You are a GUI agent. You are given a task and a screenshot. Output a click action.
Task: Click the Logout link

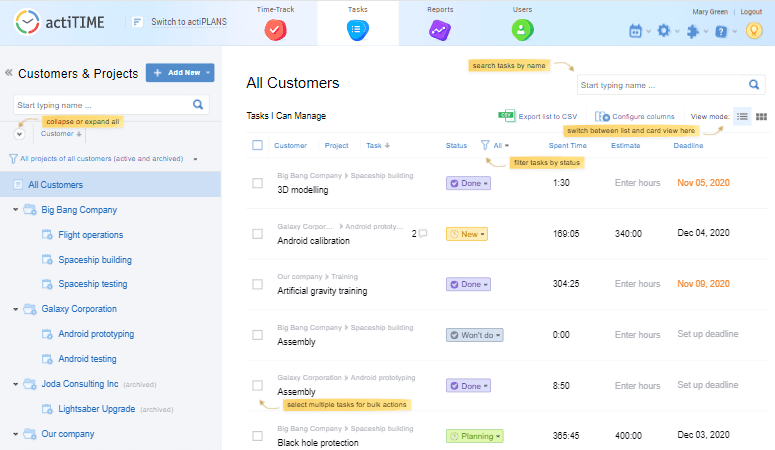pyautogui.click(x=751, y=11)
